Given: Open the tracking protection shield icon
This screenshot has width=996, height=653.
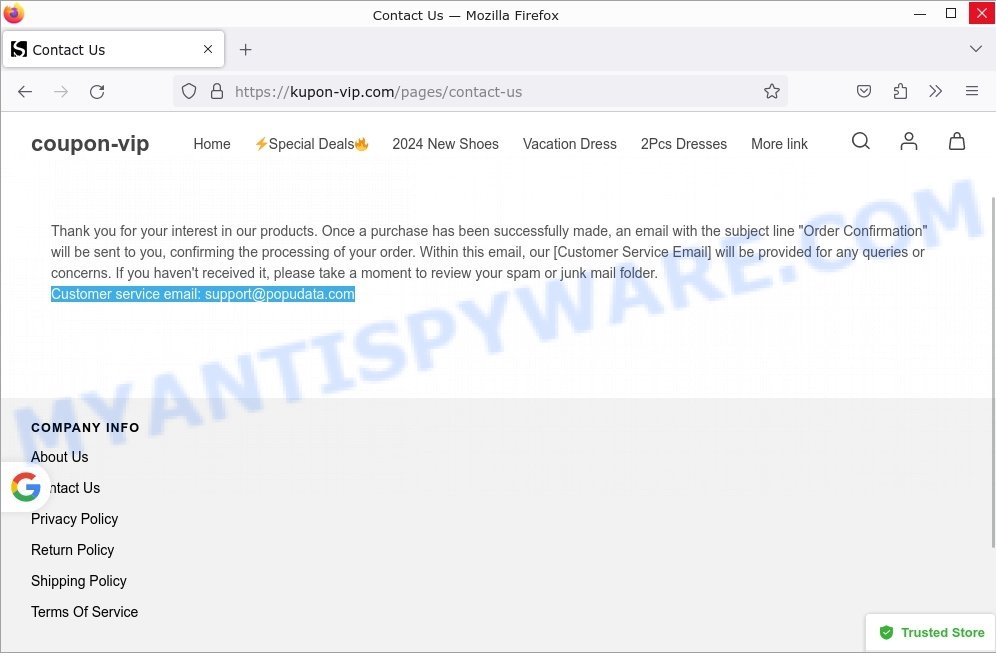Looking at the screenshot, I should [189, 91].
